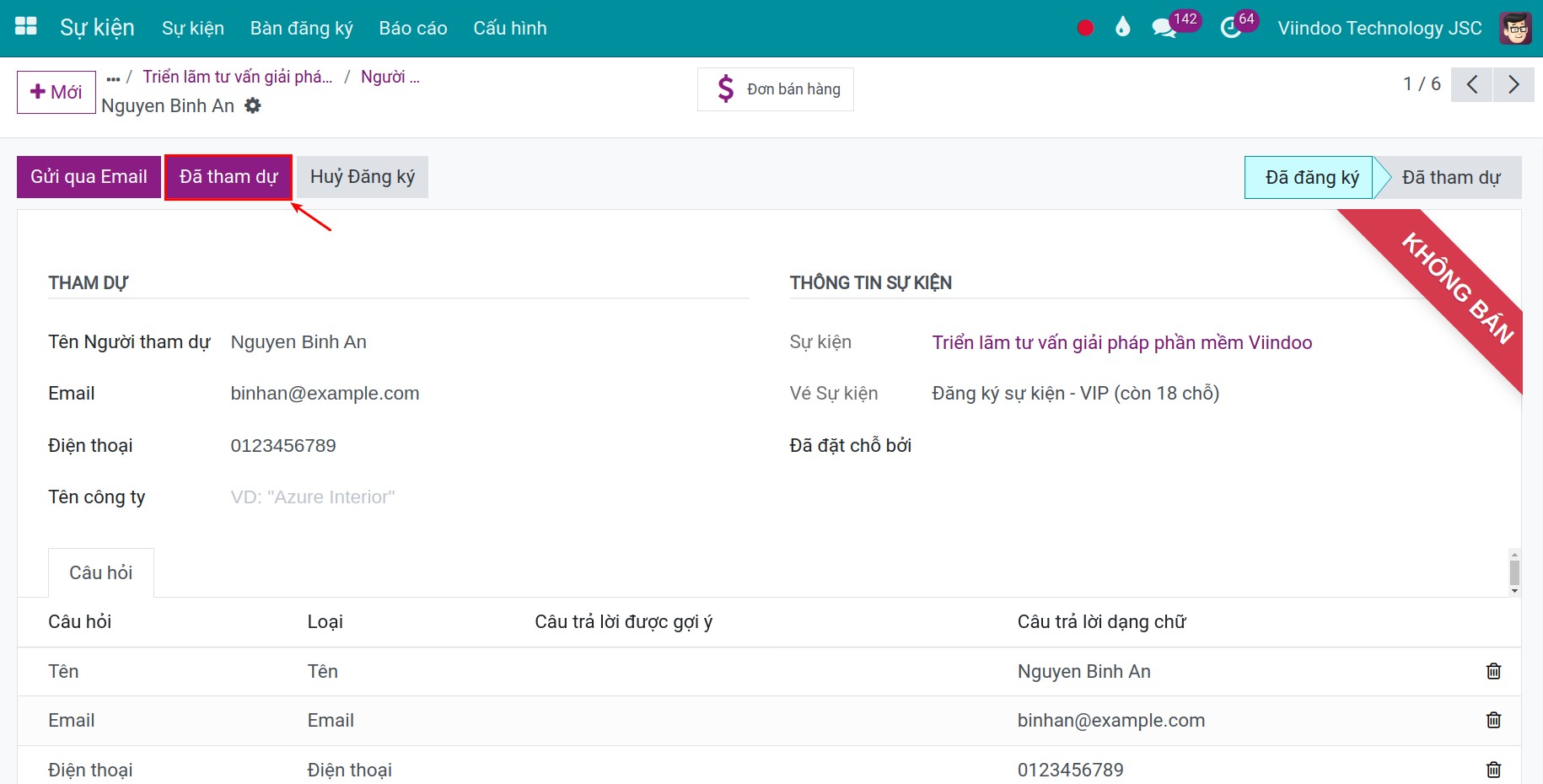Click the water droplet icon
Image resolution: width=1543 pixels, height=784 pixels.
click(1122, 28)
